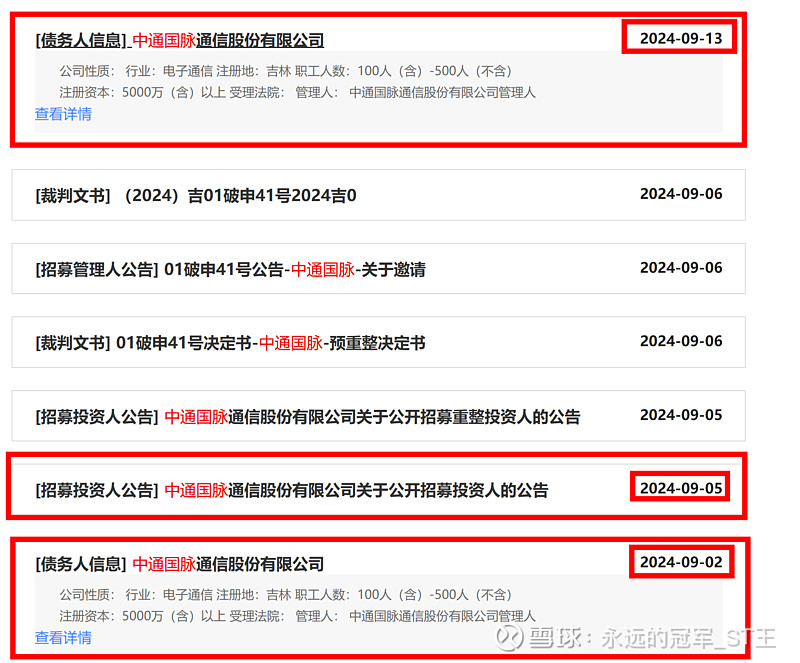Image resolution: width=800 pixels, height=663 pixels.
Task: Select date on 招募管理人公告 row
Action: [681, 267]
